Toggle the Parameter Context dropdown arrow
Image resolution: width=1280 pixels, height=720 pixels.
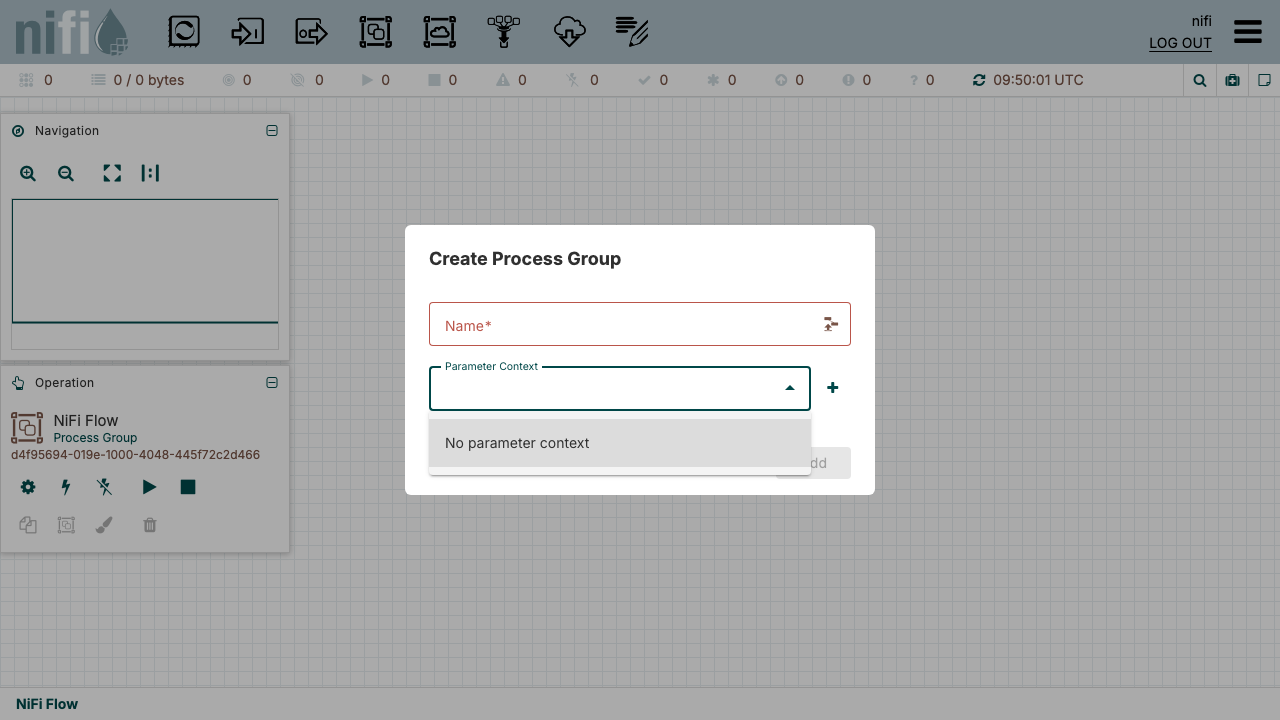790,388
